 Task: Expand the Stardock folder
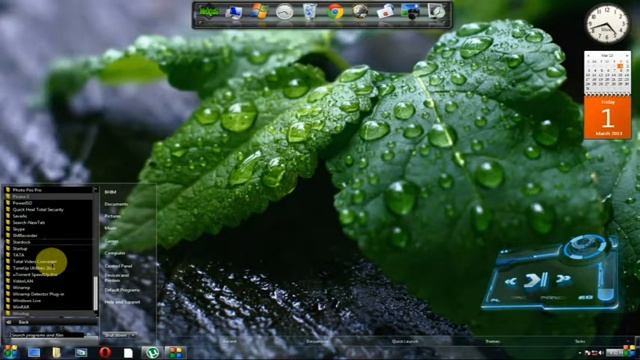[21, 242]
